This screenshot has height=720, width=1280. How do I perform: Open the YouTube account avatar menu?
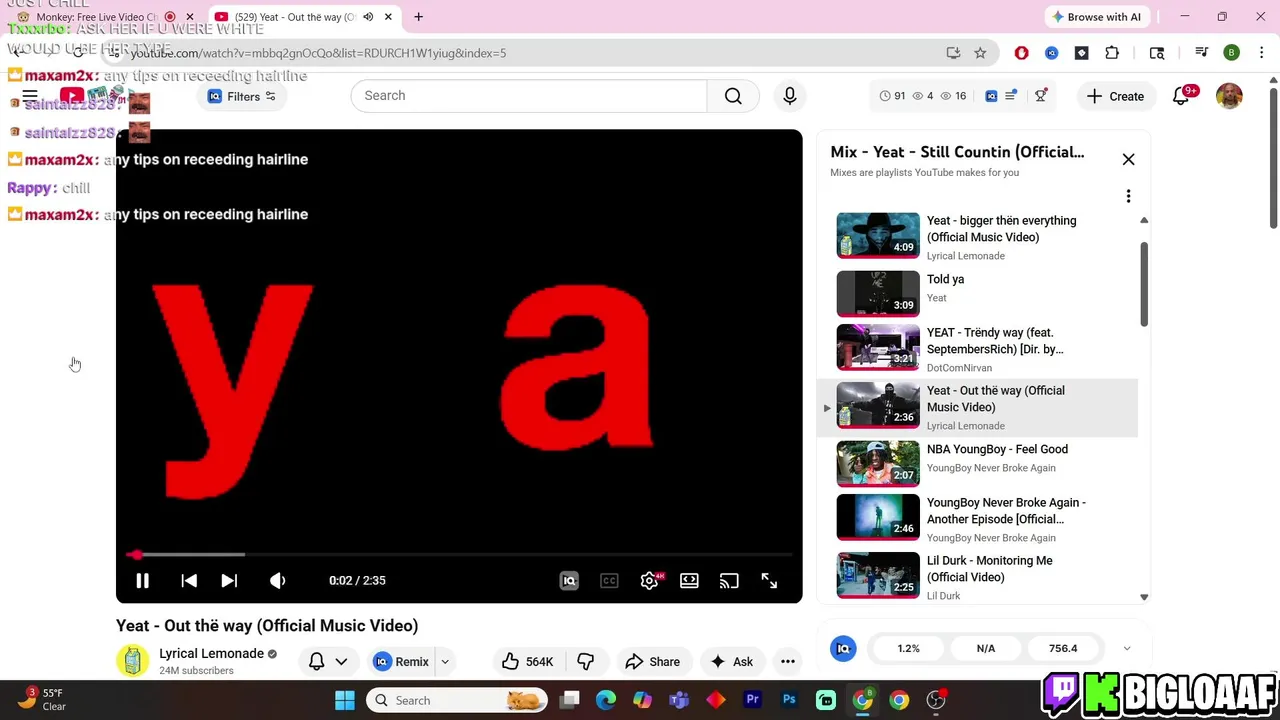1229,96
